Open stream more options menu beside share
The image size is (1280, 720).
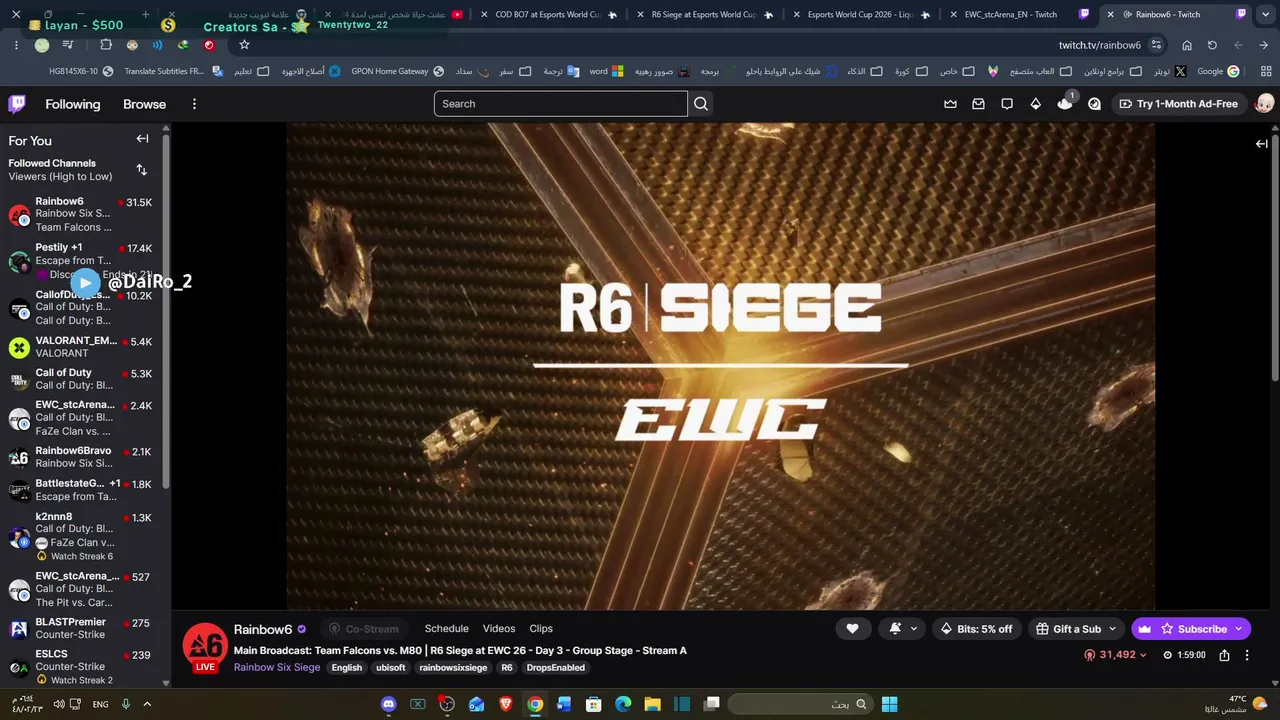pyautogui.click(x=1247, y=655)
